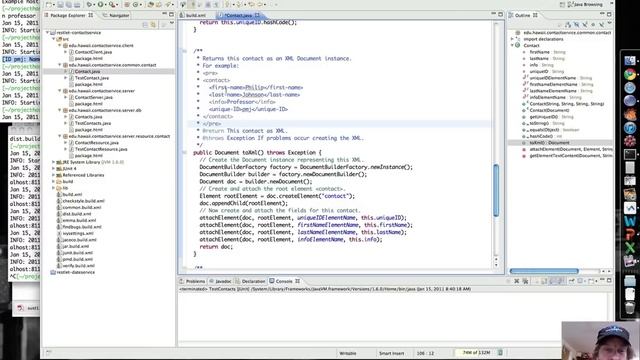
Task: Expand the JRE System Library node
Action: pyautogui.click(x=53, y=162)
